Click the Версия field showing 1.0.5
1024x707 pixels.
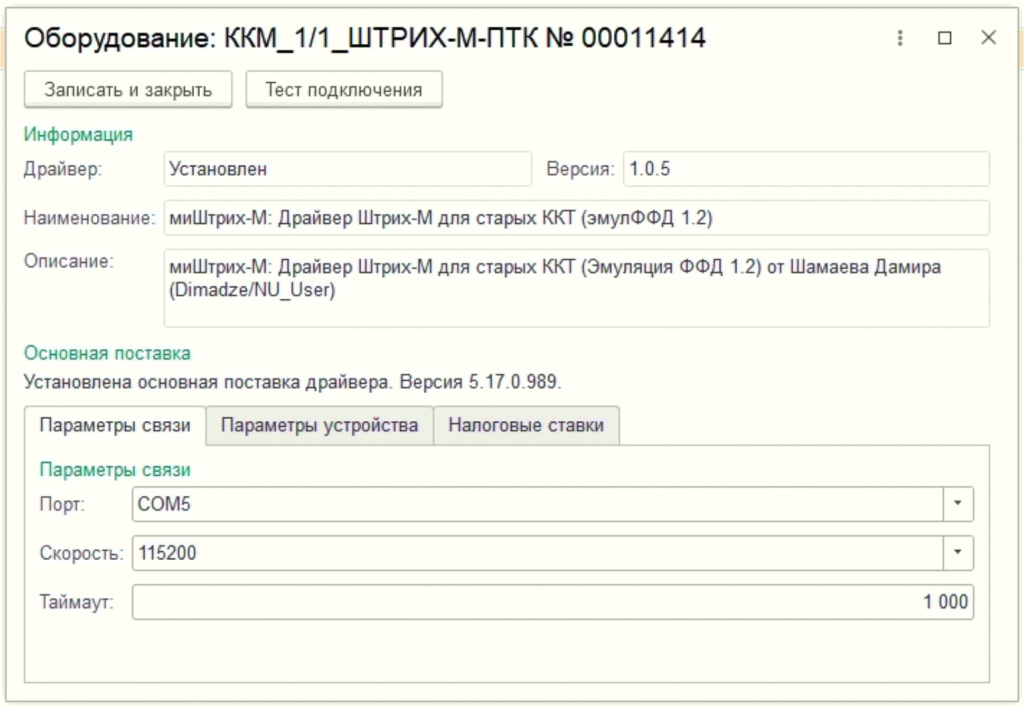tap(805, 169)
